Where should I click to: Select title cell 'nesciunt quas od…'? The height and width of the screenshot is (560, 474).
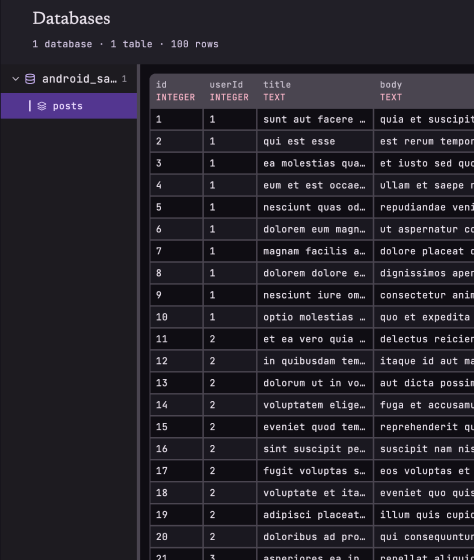[x=315, y=208]
